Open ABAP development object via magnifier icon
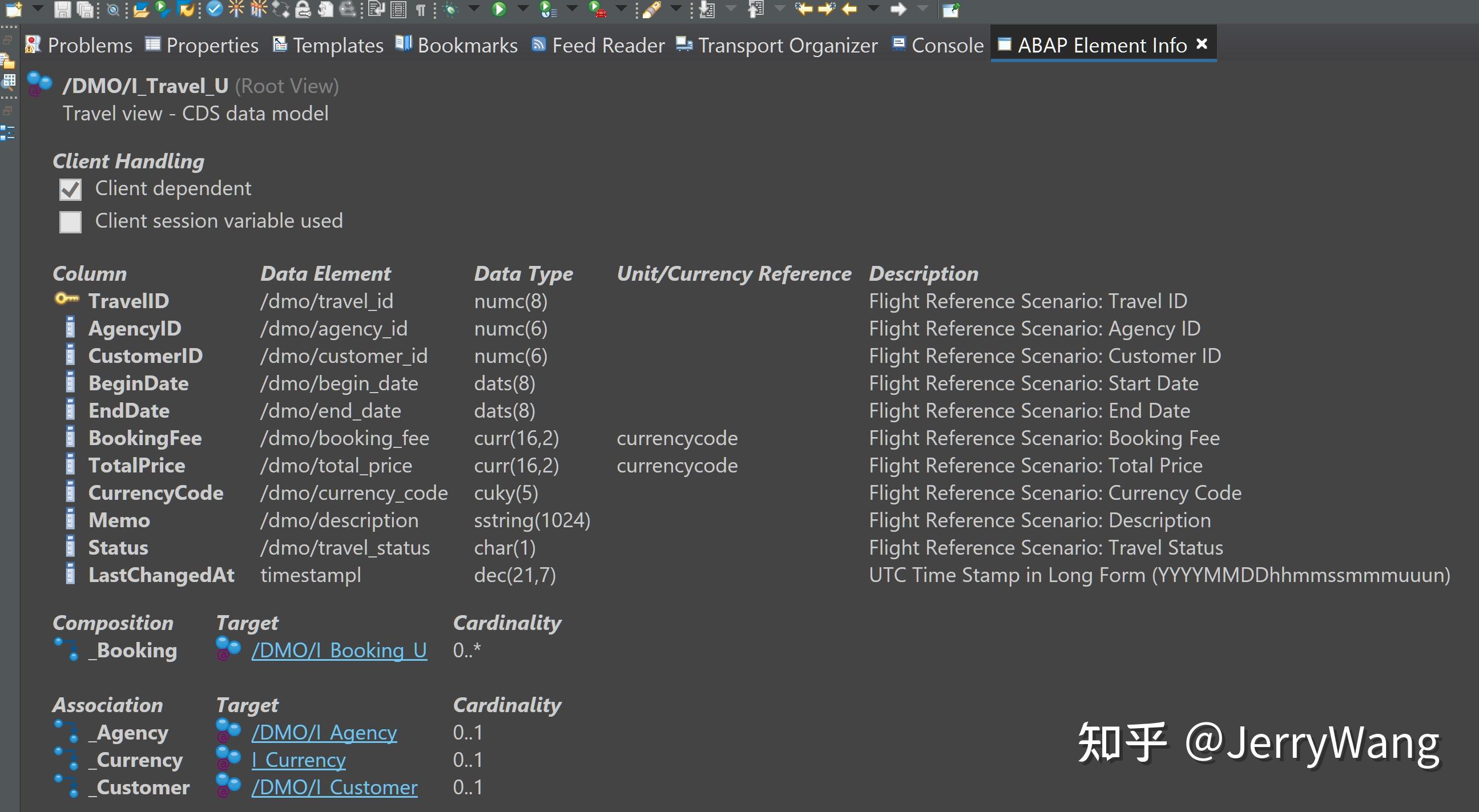Viewport: 1479px width, 812px height. tap(112, 10)
